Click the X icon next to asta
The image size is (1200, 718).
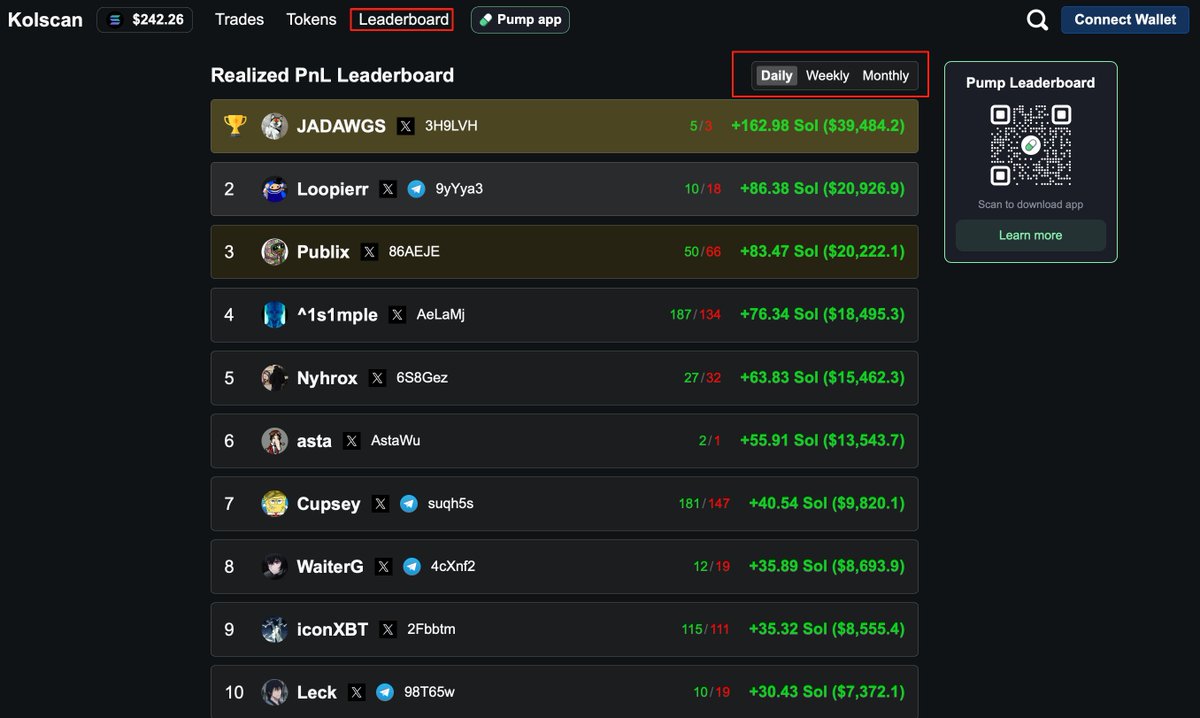click(x=351, y=441)
